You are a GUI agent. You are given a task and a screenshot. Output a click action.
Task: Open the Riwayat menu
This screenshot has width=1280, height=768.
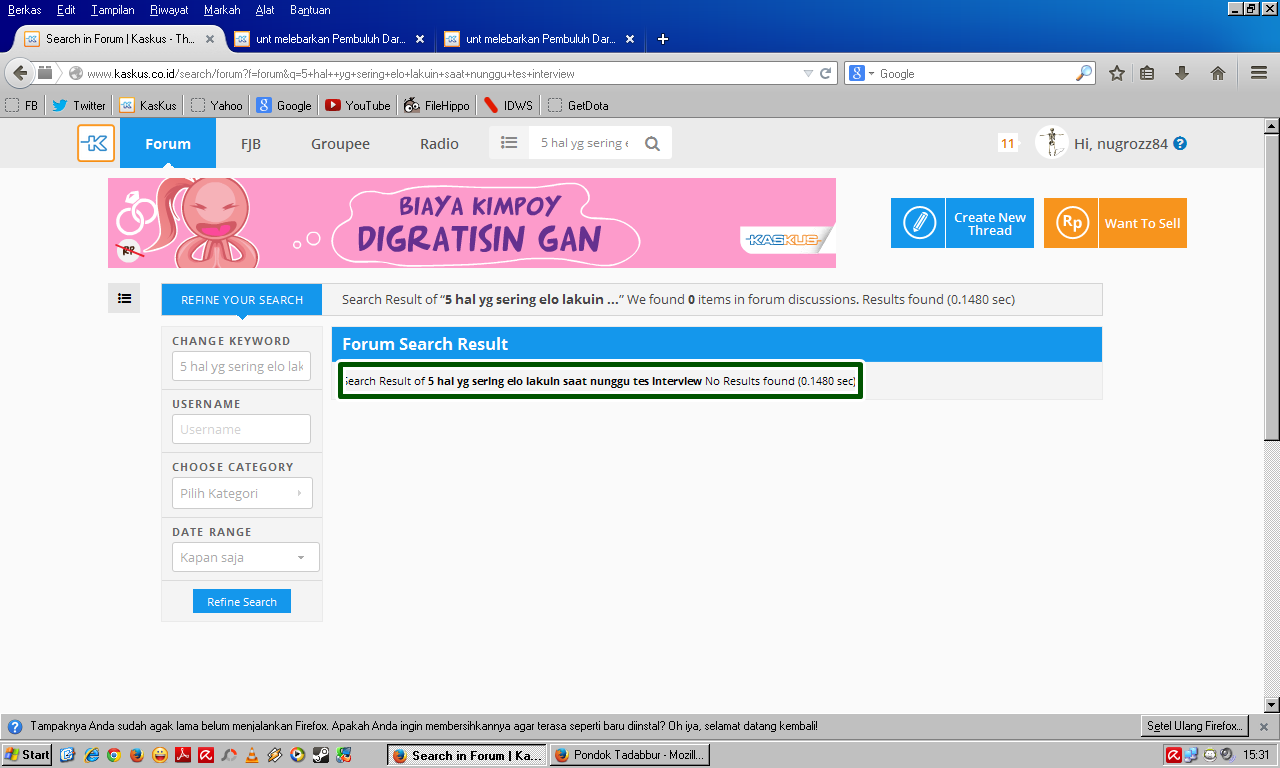tap(170, 10)
